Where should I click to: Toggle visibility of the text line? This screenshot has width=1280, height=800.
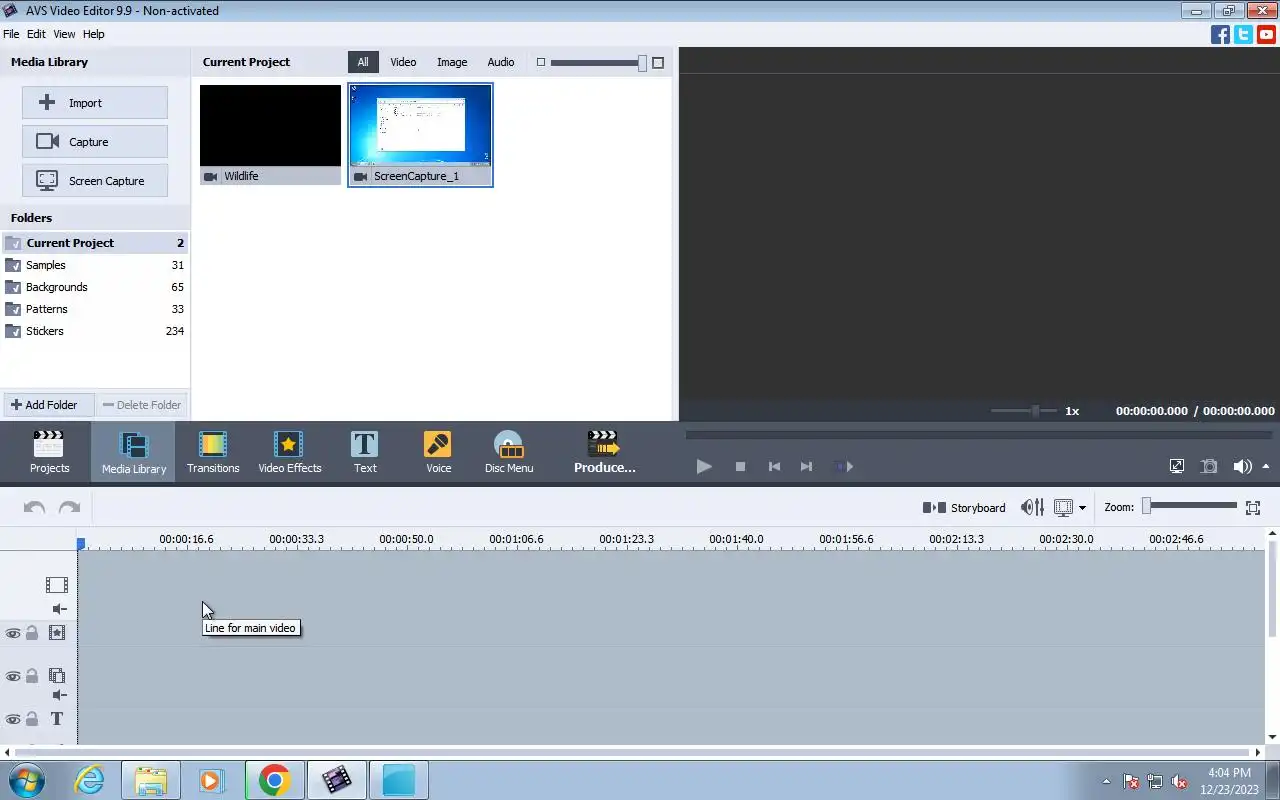coord(13,719)
